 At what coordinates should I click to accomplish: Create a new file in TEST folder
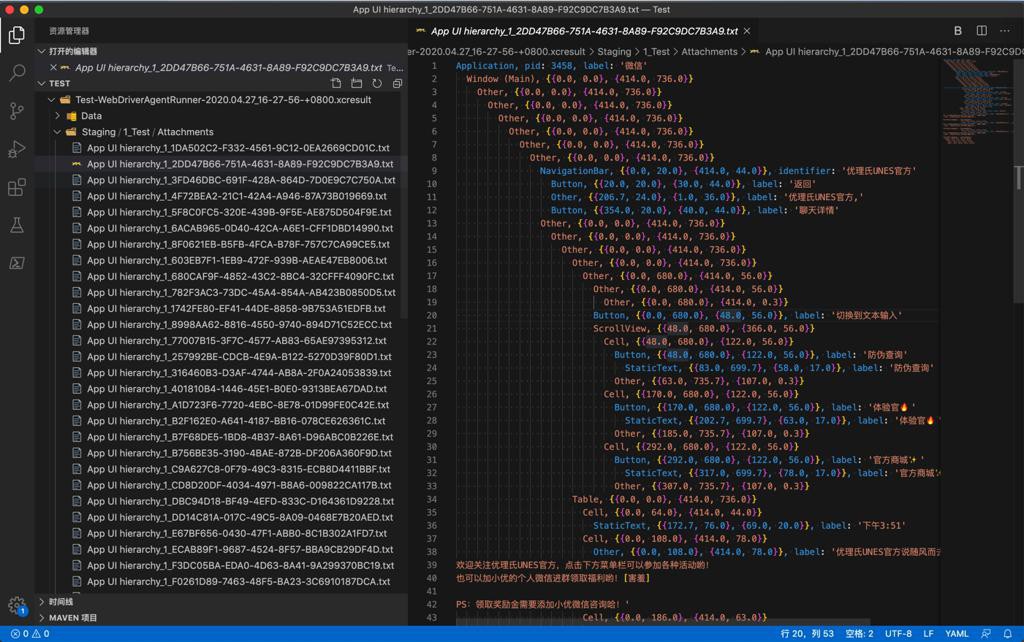[x=336, y=83]
